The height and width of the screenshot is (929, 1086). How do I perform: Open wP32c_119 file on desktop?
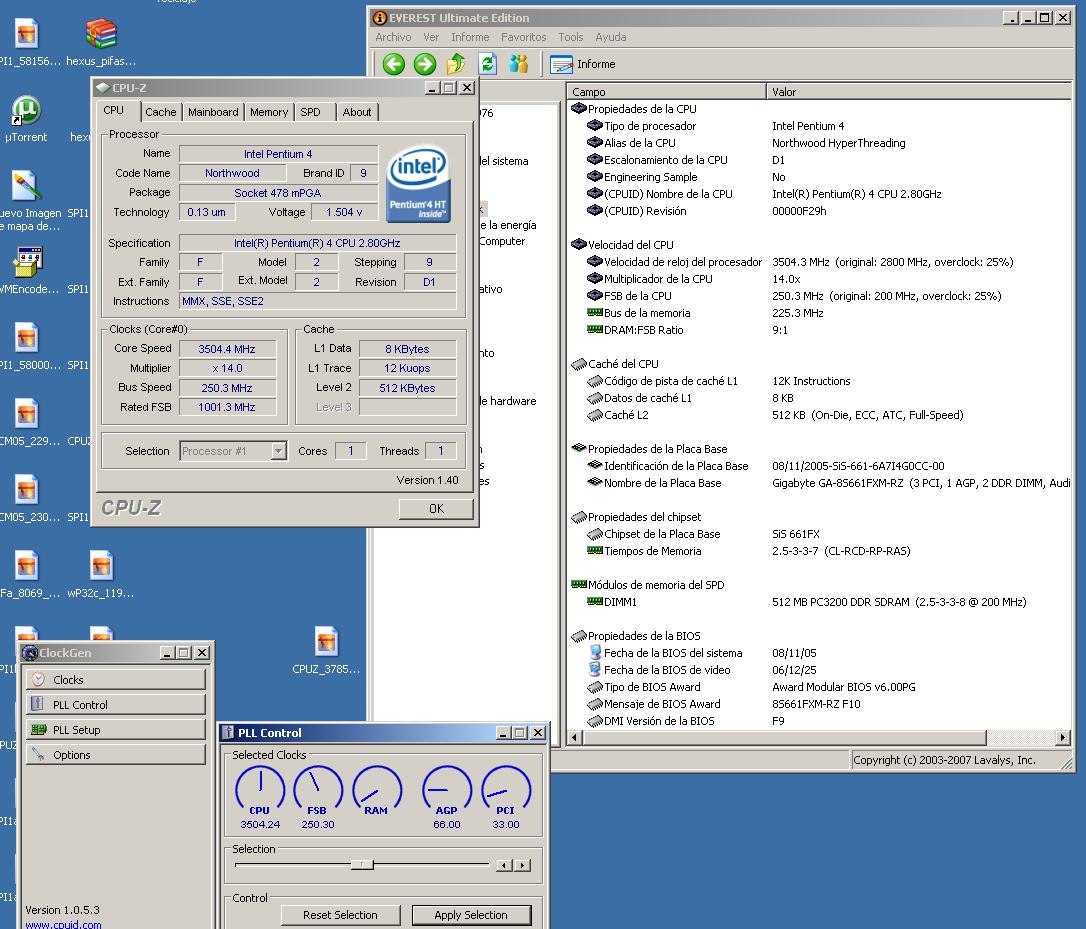(101, 574)
